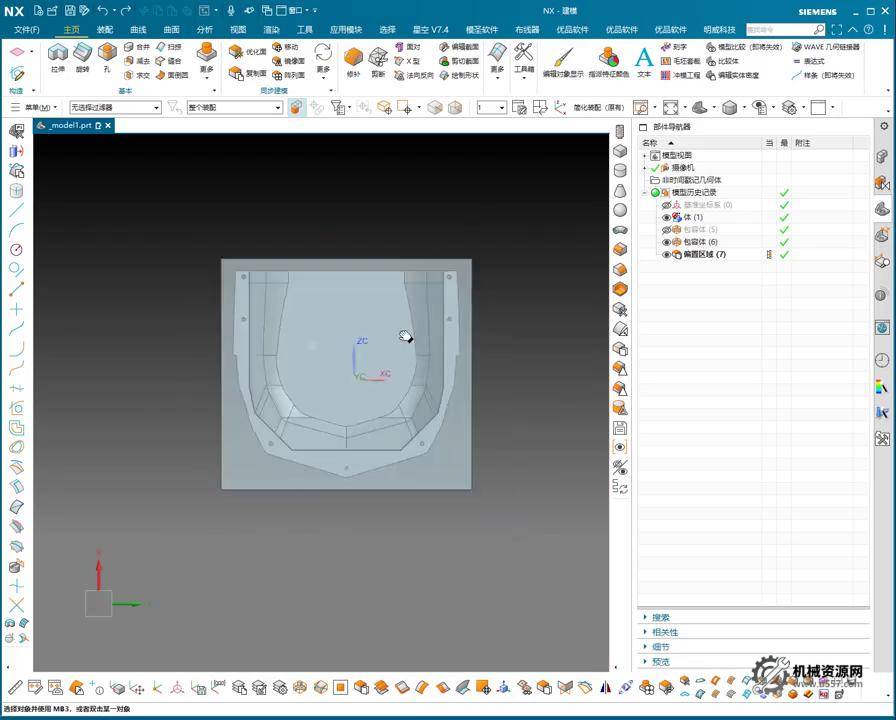
Task: Click the 拉伸 (Extrude) tool icon
Action: (58, 53)
